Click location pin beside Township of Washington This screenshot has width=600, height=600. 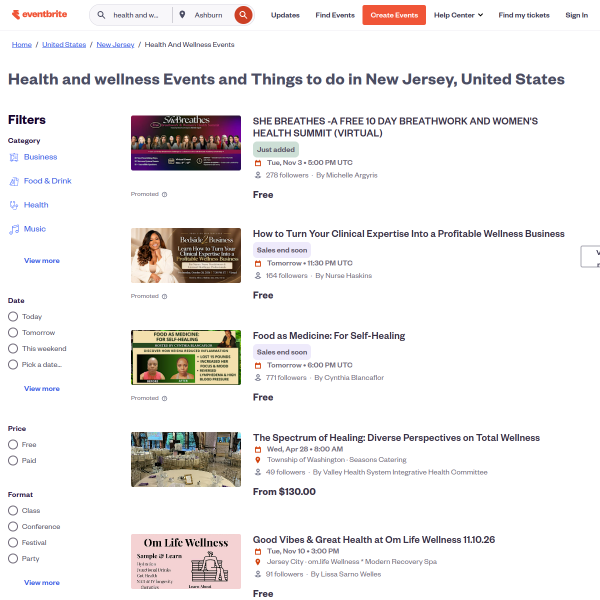tap(258, 460)
